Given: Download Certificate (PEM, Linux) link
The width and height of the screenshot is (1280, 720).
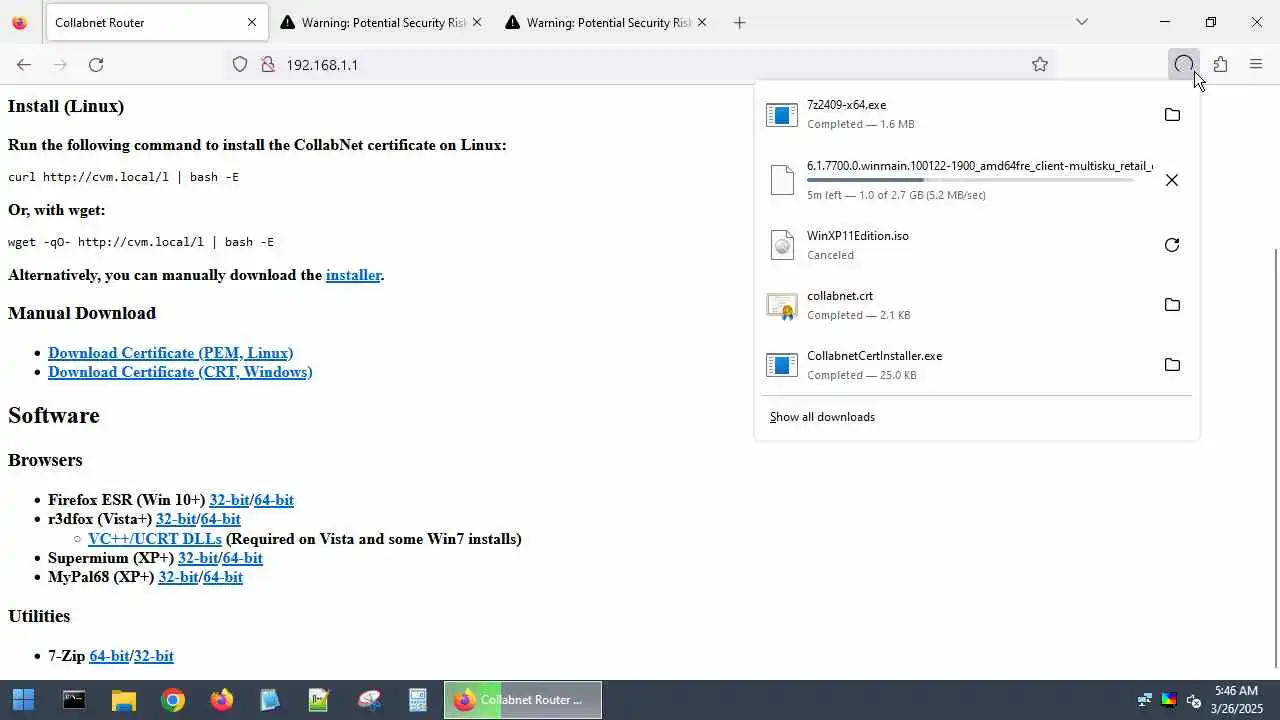Looking at the screenshot, I should pos(170,353).
